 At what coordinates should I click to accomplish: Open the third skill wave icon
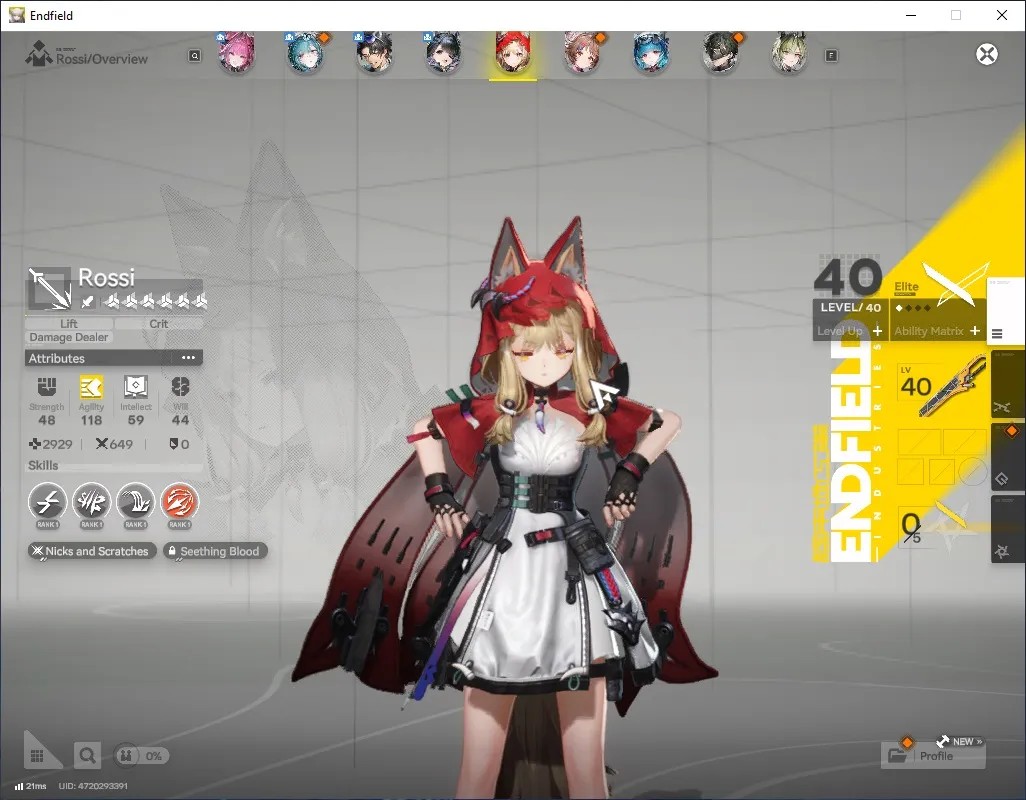tap(135, 502)
